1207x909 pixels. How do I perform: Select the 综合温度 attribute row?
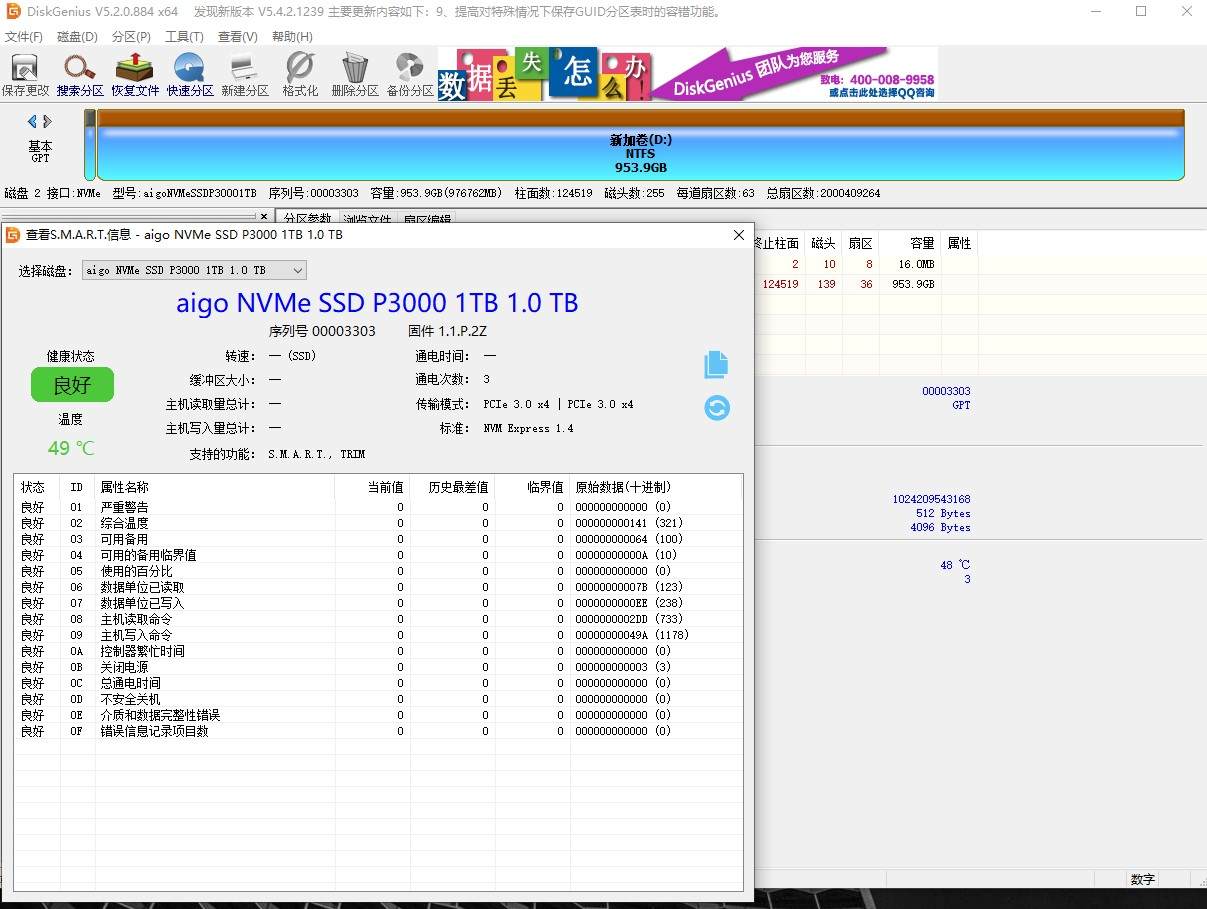pyautogui.click(x=378, y=523)
